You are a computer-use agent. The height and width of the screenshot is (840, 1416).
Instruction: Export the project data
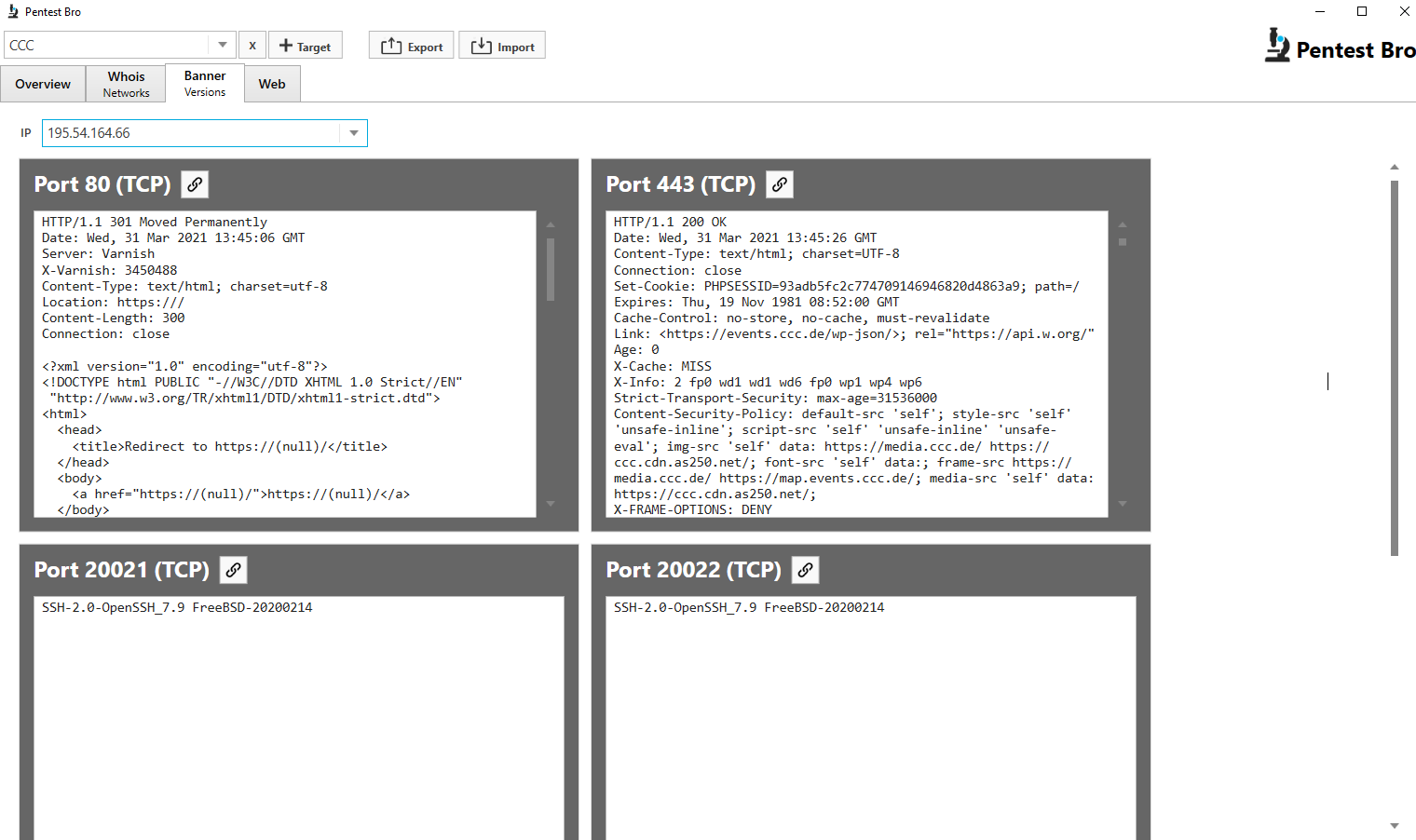412,45
